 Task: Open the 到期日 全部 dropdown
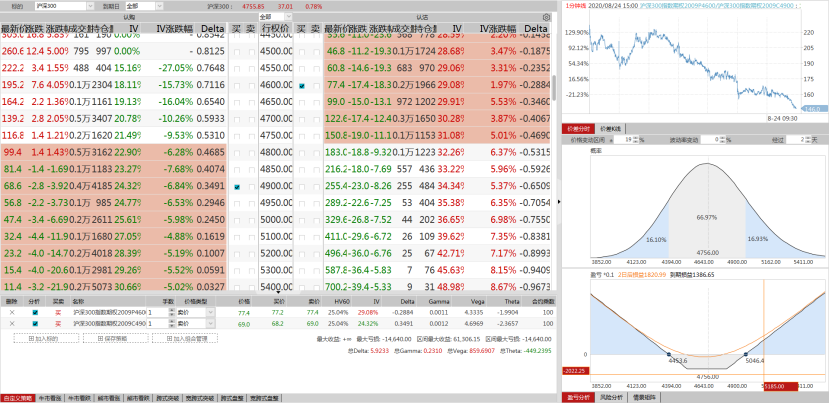(144, 6)
